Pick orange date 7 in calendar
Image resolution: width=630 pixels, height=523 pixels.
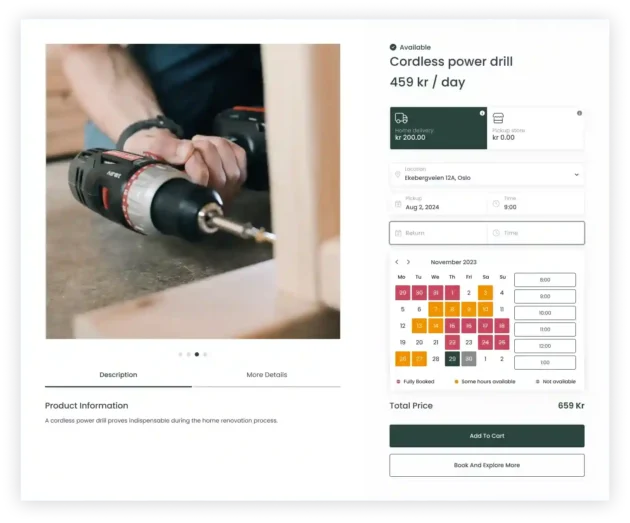point(436,309)
